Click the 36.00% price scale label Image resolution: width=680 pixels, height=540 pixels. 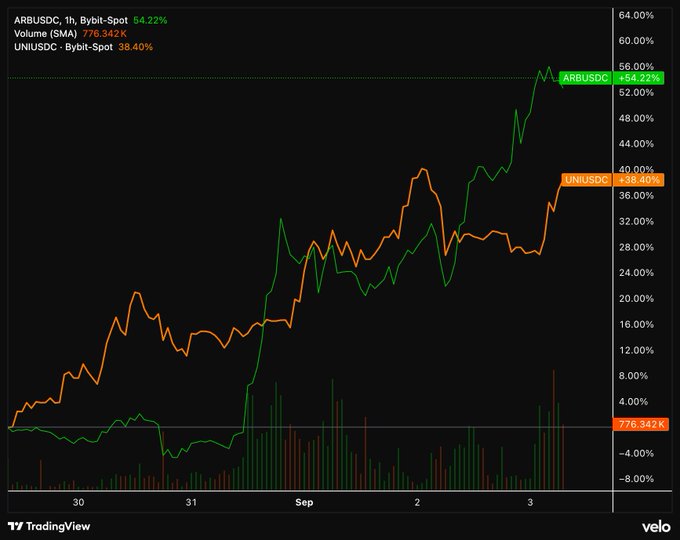pyautogui.click(x=636, y=195)
